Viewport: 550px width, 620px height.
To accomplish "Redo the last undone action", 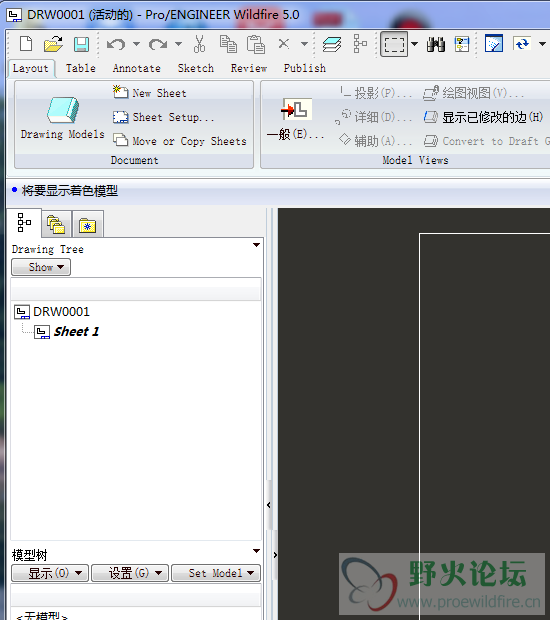I will coord(158,44).
